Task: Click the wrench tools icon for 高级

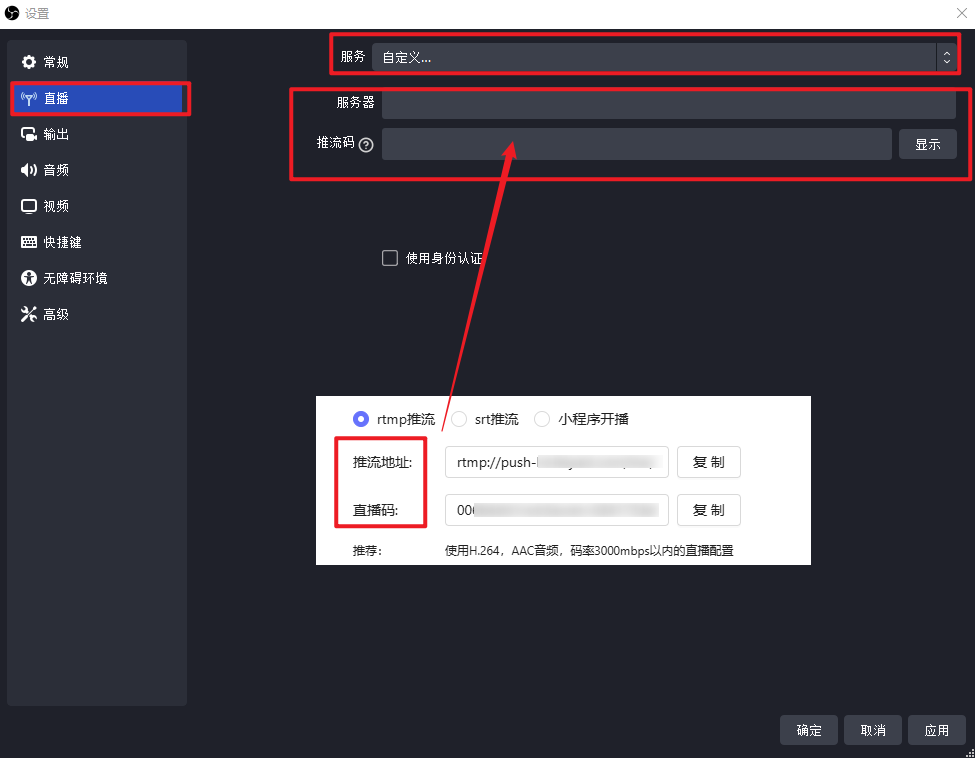Action: tap(29, 314)
